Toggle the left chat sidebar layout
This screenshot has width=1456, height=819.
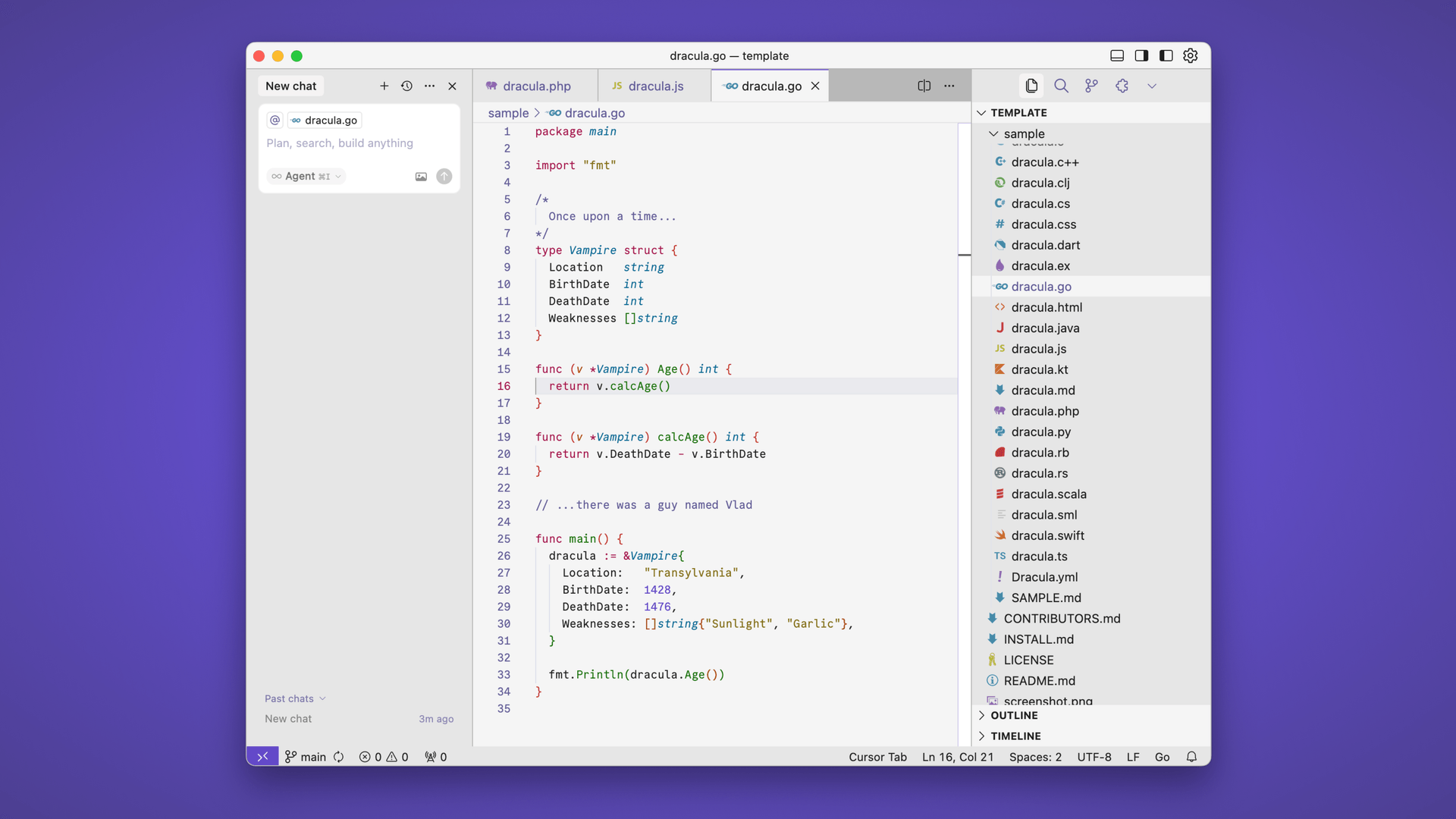1166,55
